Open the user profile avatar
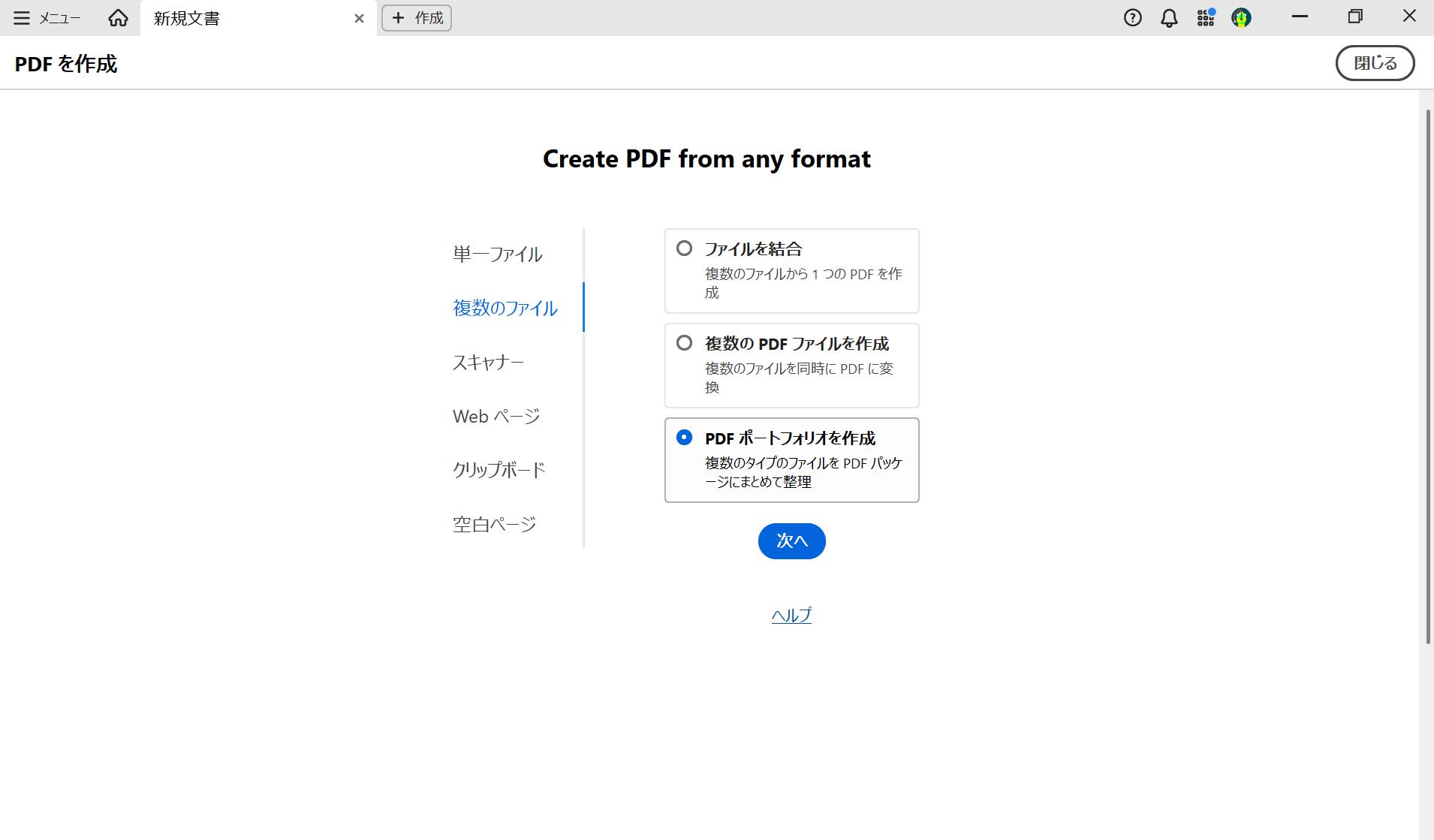The width and height of the screenshot is (1434, 840). 1242,17
